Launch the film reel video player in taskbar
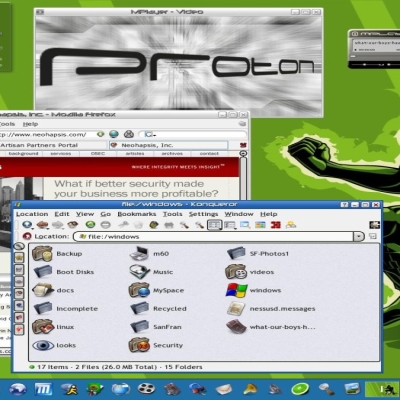 point(146,389)
